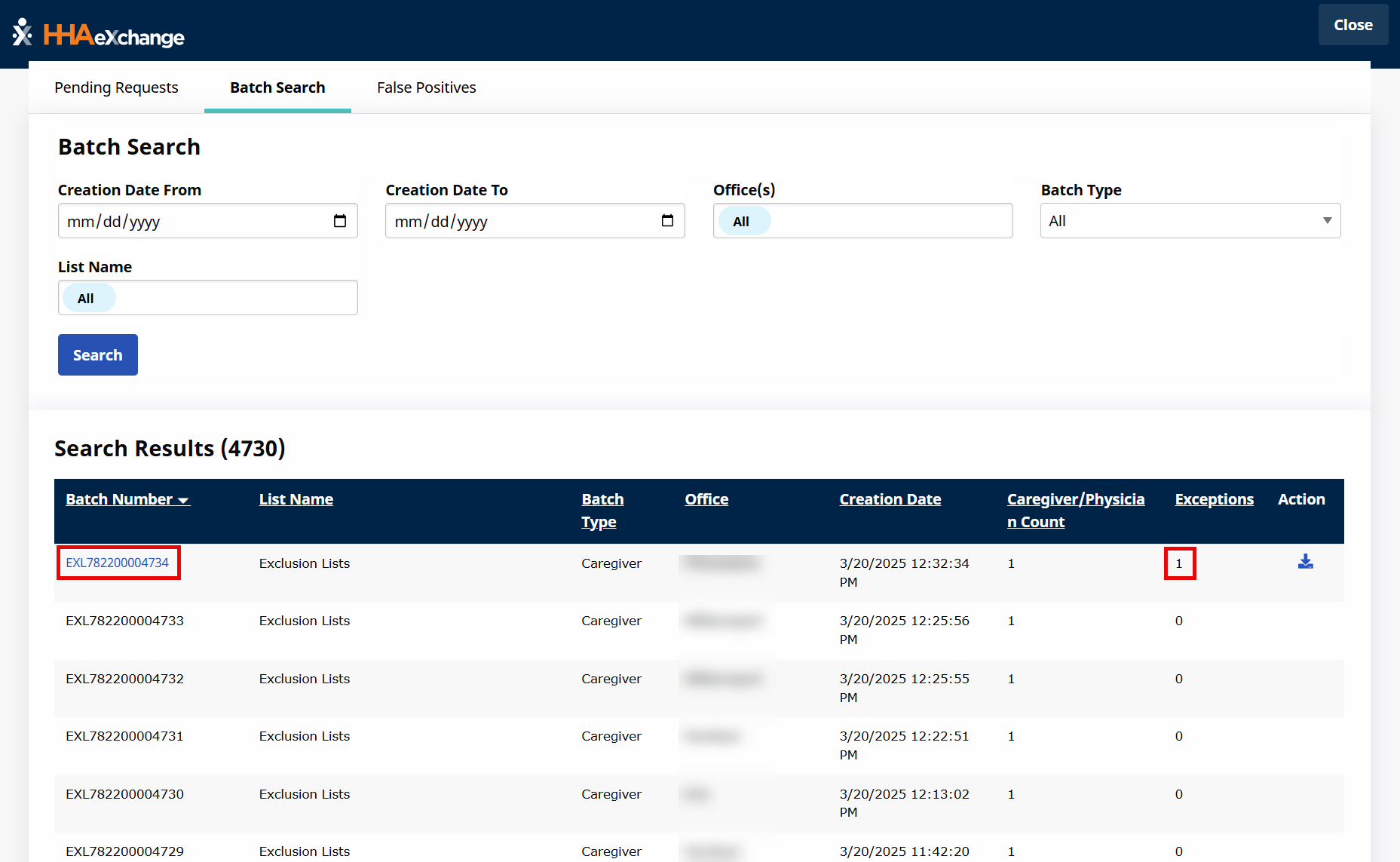Switch to the Pending Requests tab
The image size is (1400, 862).
[x=115, y=87]
